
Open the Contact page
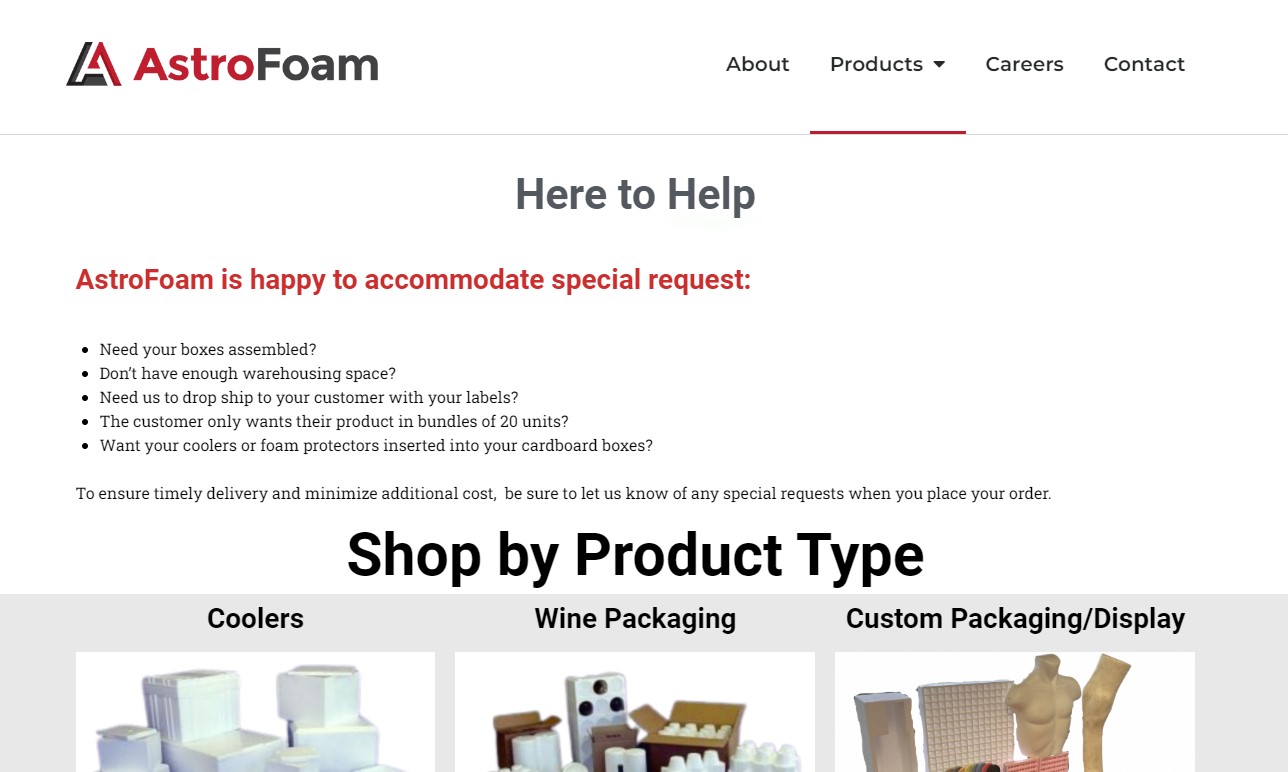[1144, 64]
